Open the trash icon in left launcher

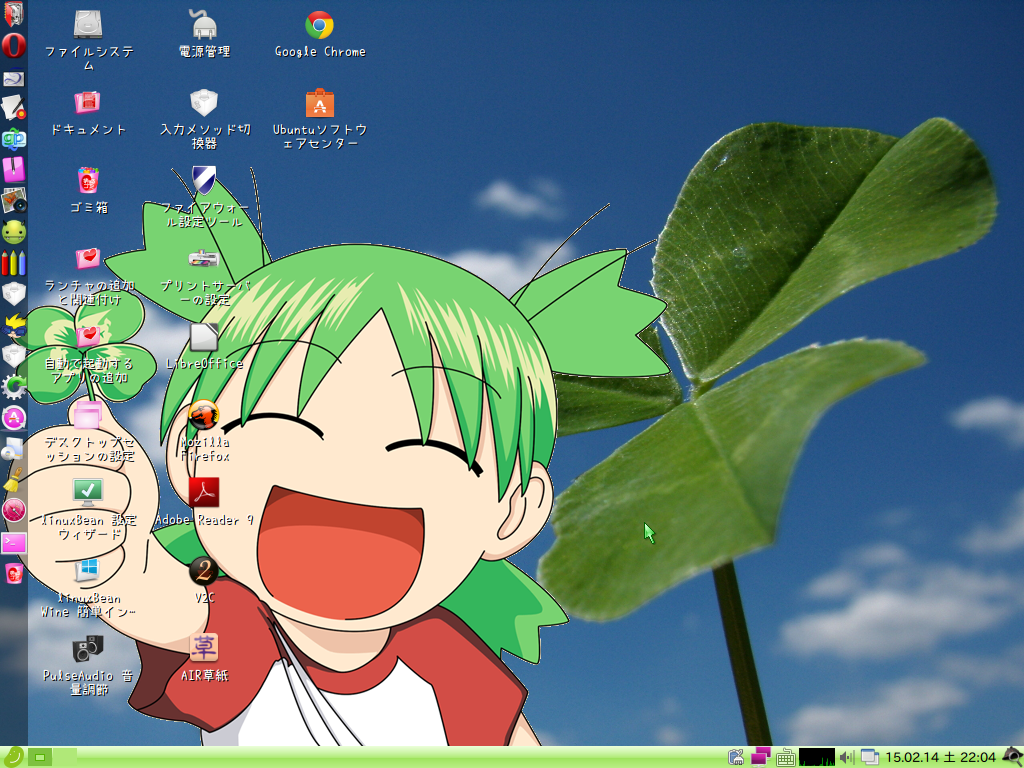coord(14,573)
